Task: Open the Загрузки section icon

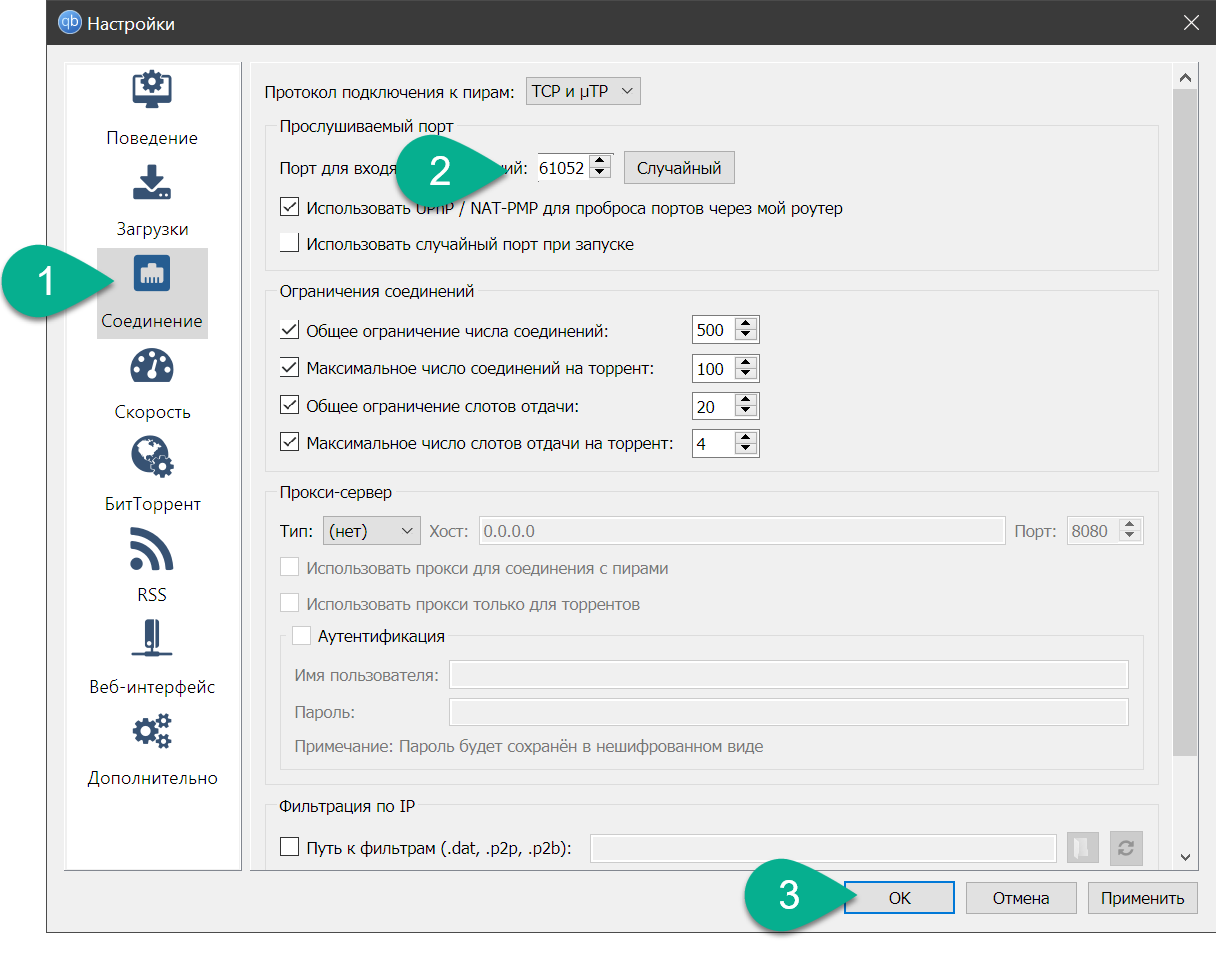Action: 152,183
